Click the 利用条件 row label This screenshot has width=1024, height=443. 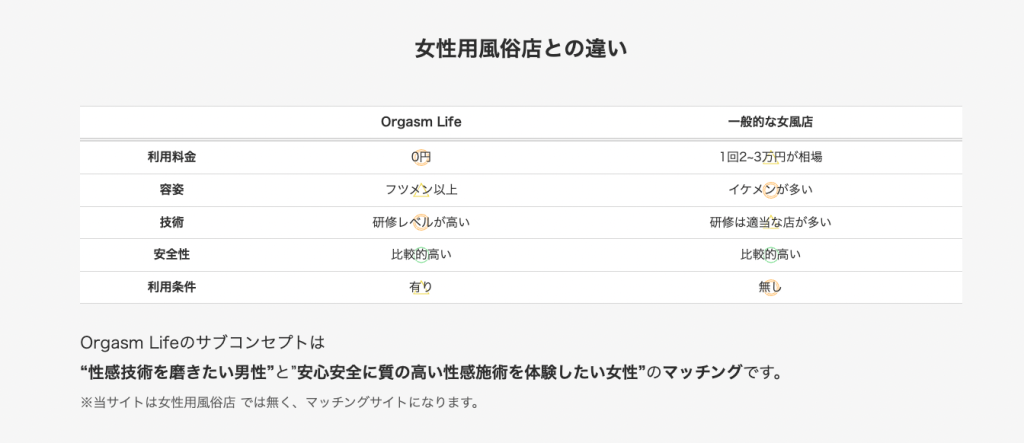click(171, 287)
